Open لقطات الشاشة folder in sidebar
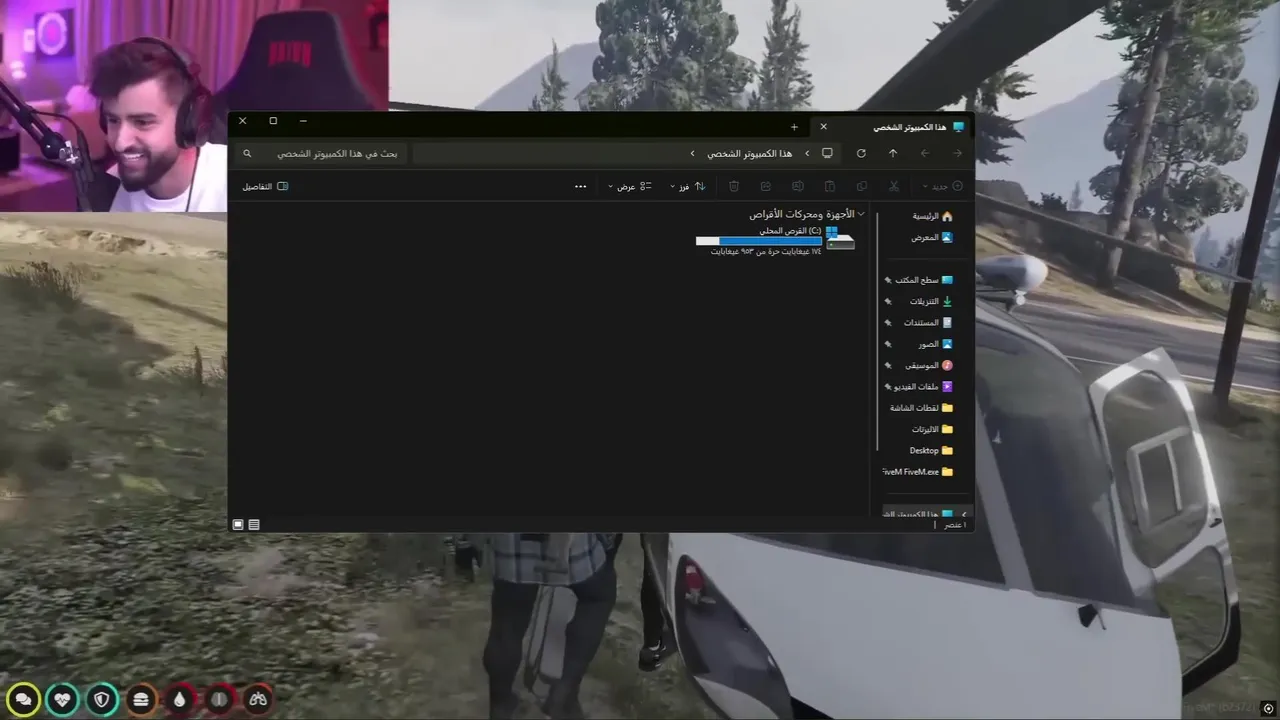 point(922,408)
